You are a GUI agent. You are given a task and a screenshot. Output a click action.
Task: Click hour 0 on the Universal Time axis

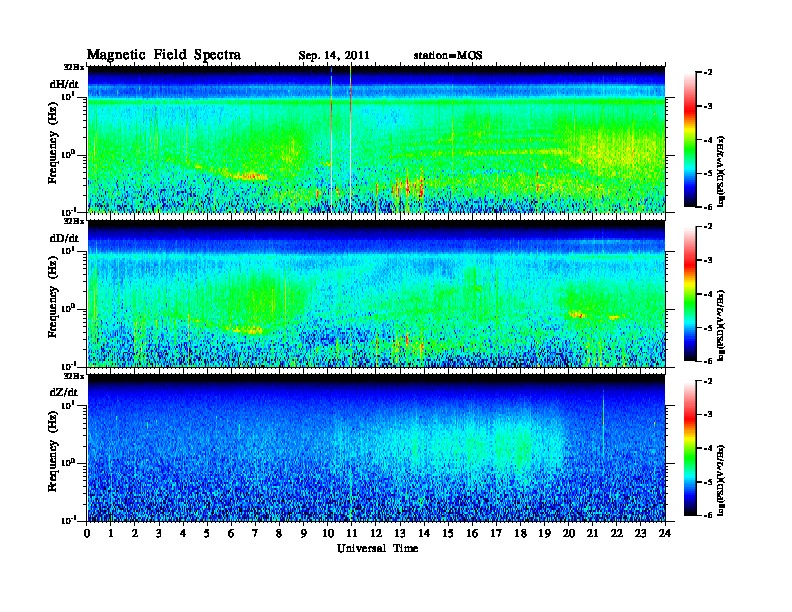tap(87, 533)
